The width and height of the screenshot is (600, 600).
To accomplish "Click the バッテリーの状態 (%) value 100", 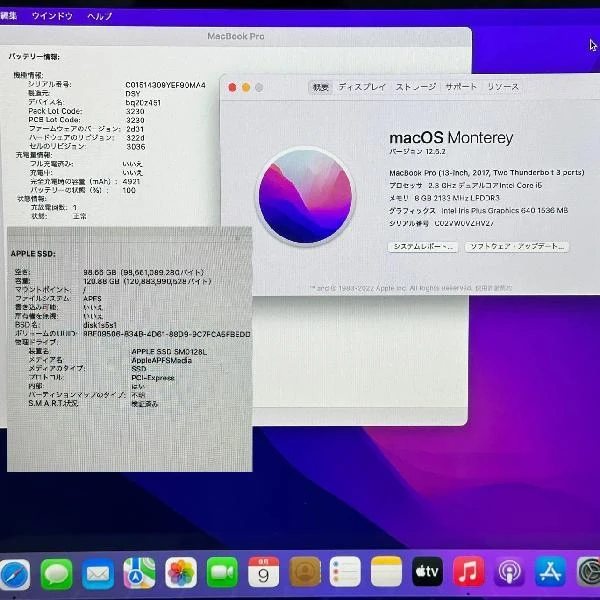I will [129, 190].
